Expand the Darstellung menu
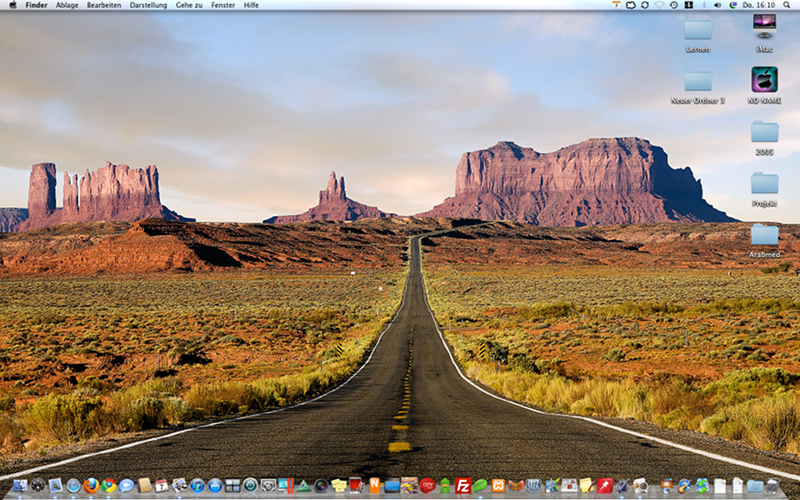Viewport: 800px width, 500px height. click(x=148, y=5)
